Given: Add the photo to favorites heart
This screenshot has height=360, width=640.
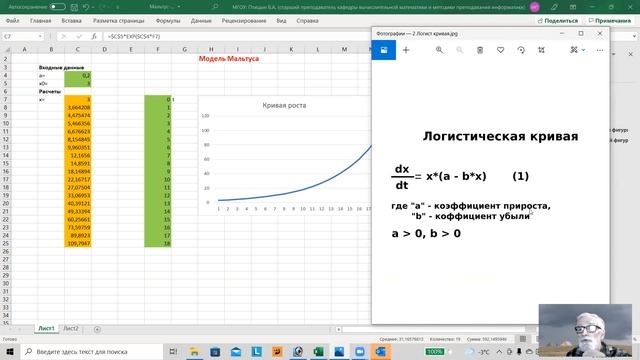Looking at the screenshot, I should tap(500, 50).
